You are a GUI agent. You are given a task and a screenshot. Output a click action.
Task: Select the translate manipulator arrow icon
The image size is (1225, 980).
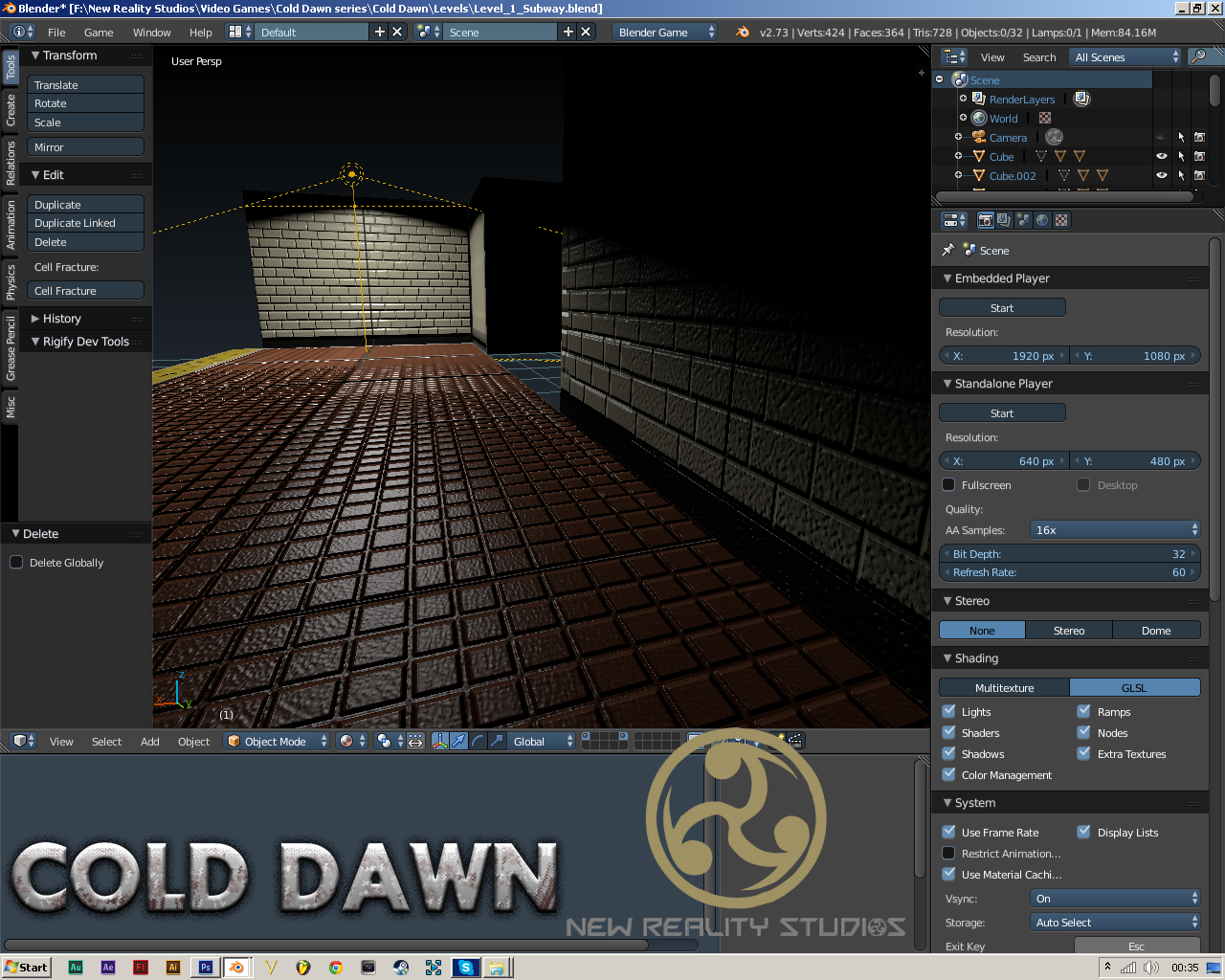[459, 741]
